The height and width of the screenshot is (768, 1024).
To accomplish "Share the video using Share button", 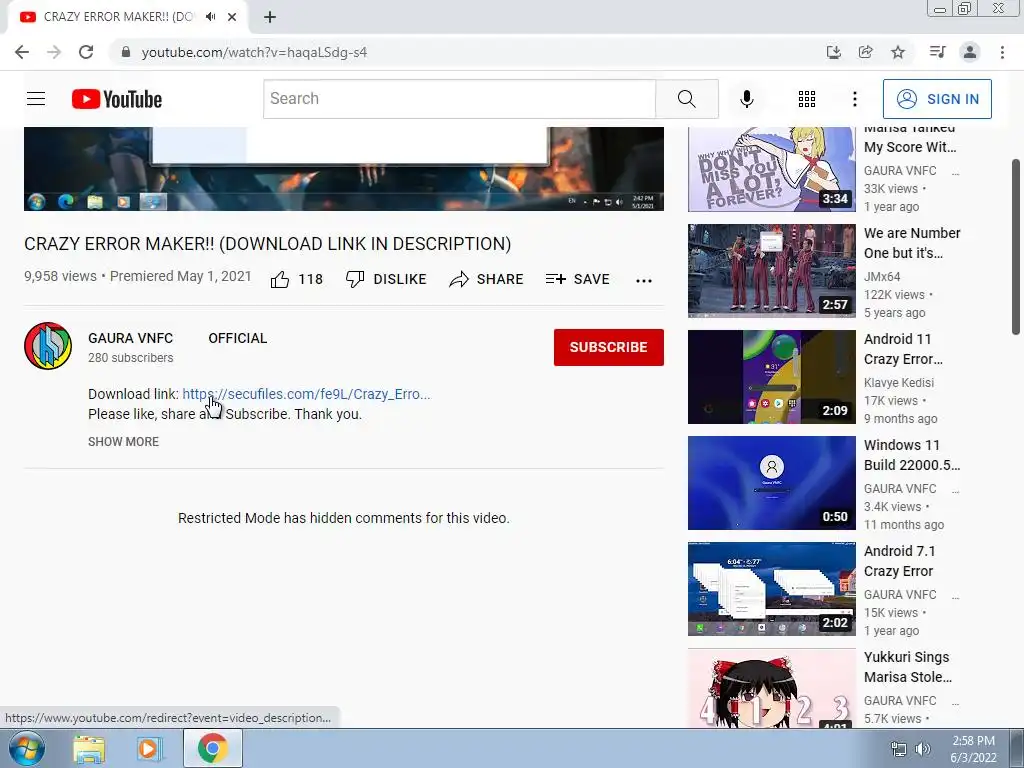I will pos(486,280).
